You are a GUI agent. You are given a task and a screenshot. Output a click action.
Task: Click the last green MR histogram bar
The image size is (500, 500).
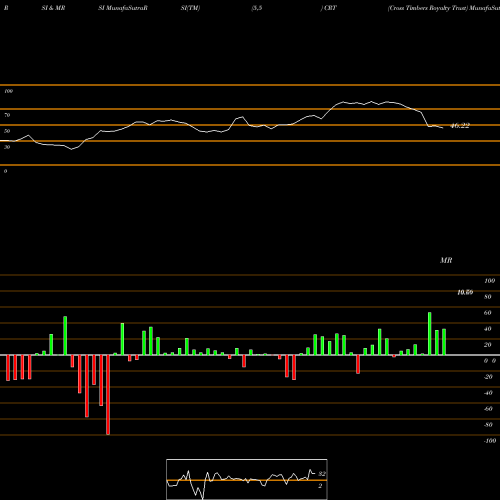(x=444, y=342)
